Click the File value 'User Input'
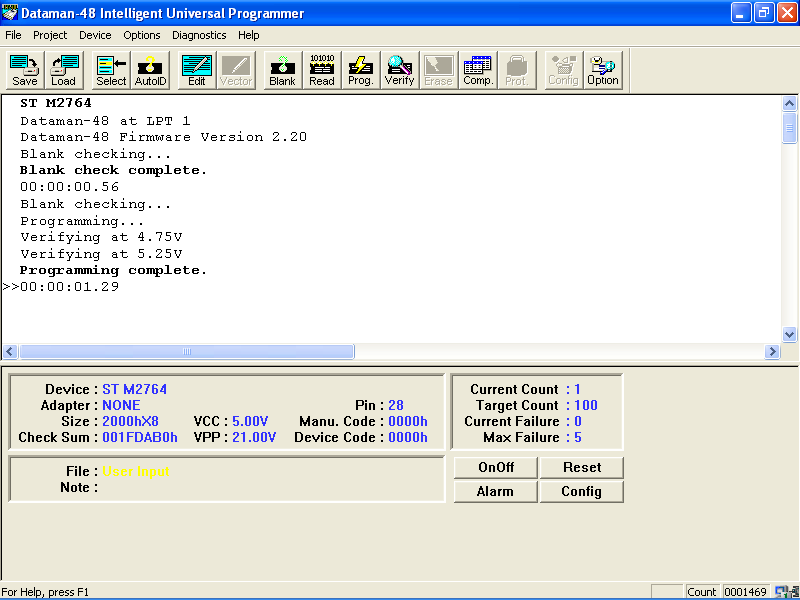The image size is (800, 600). pyautogui.click(x=136, y=471)
